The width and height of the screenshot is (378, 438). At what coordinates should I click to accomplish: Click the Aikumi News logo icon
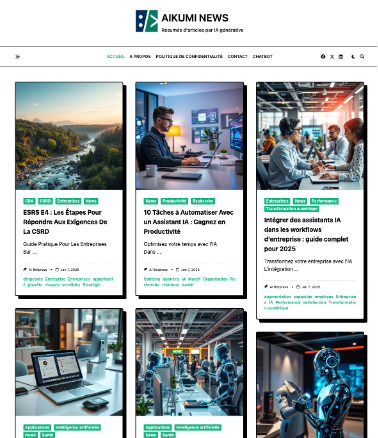pos(147,21)
